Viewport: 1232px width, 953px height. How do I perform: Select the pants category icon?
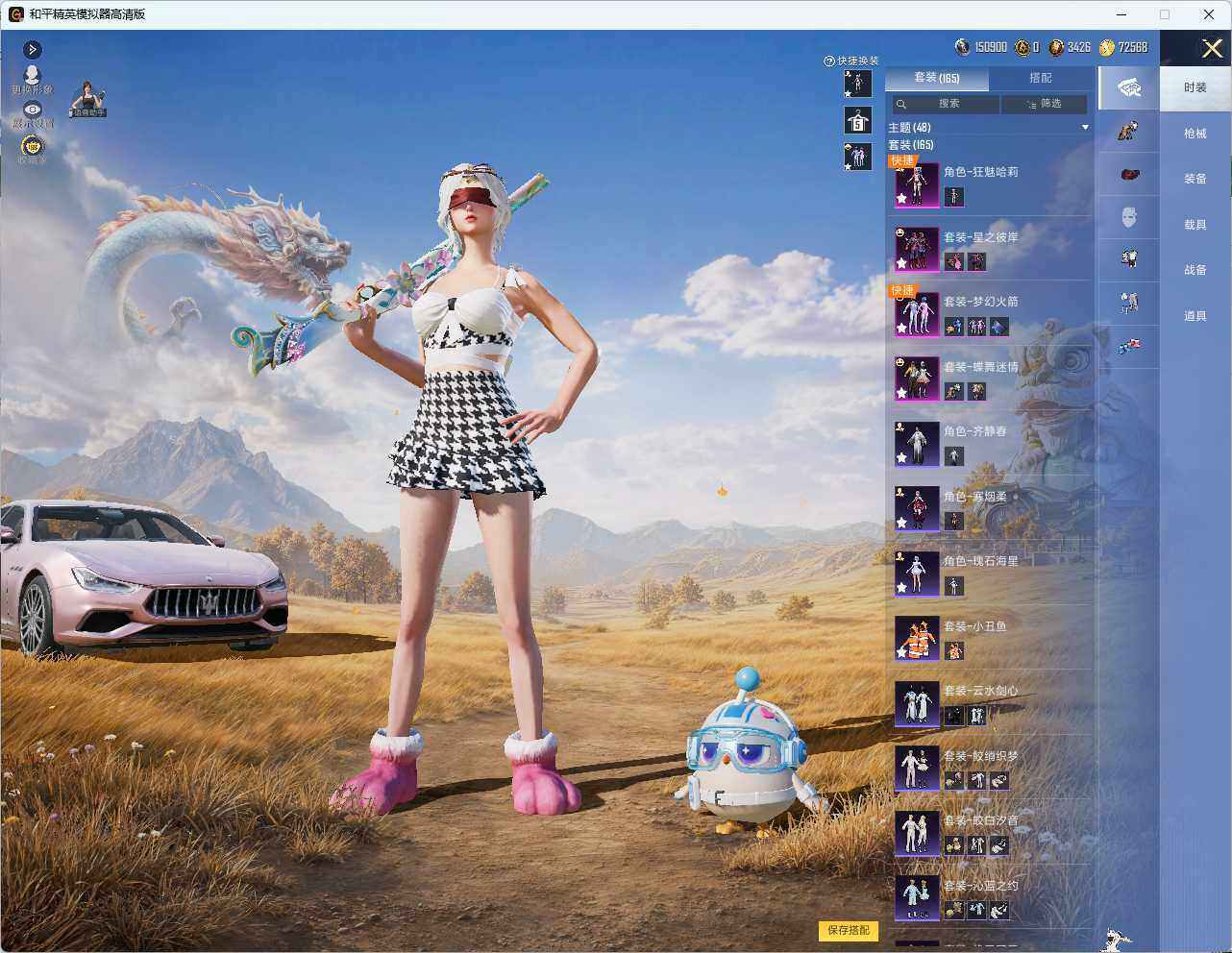coord(1129,303)
